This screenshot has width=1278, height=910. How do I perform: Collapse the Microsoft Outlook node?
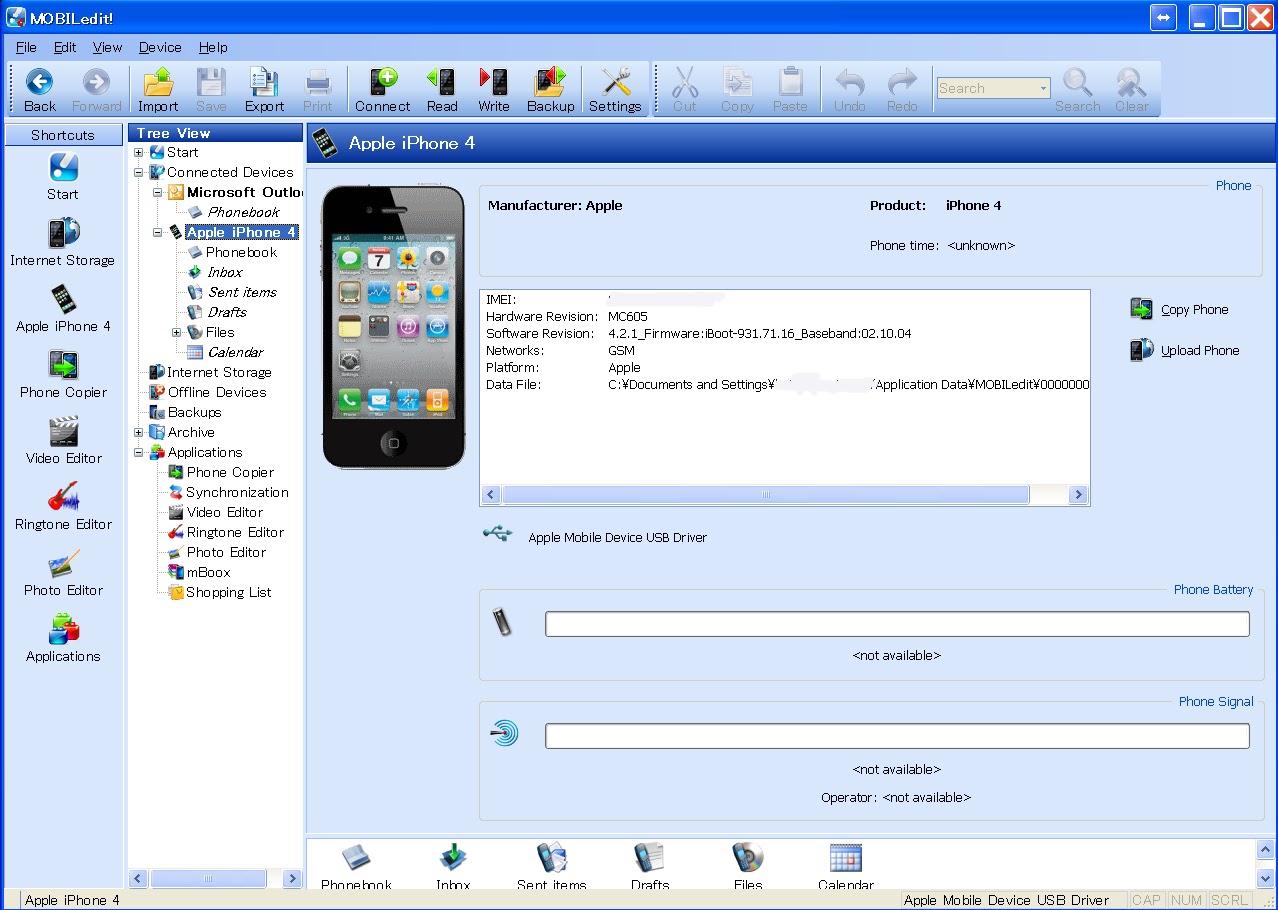(x=158, y=192)
